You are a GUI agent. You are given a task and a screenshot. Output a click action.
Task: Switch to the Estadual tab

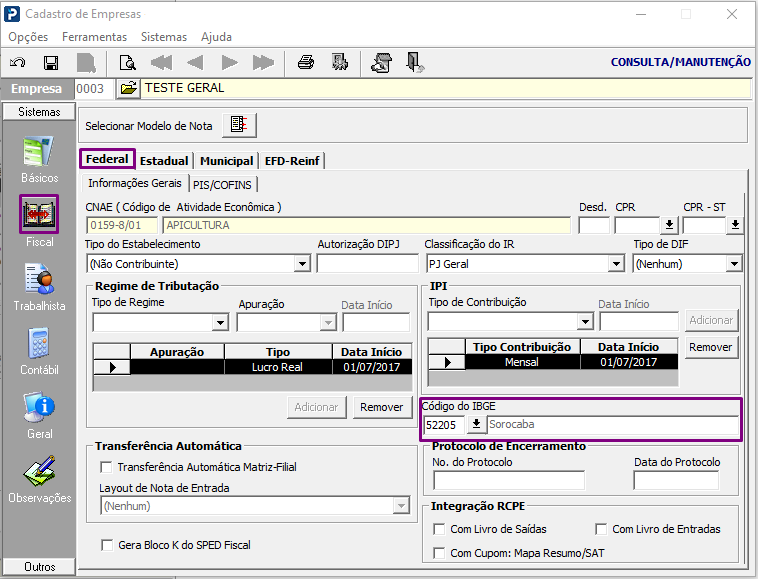[x=164, y=161]
